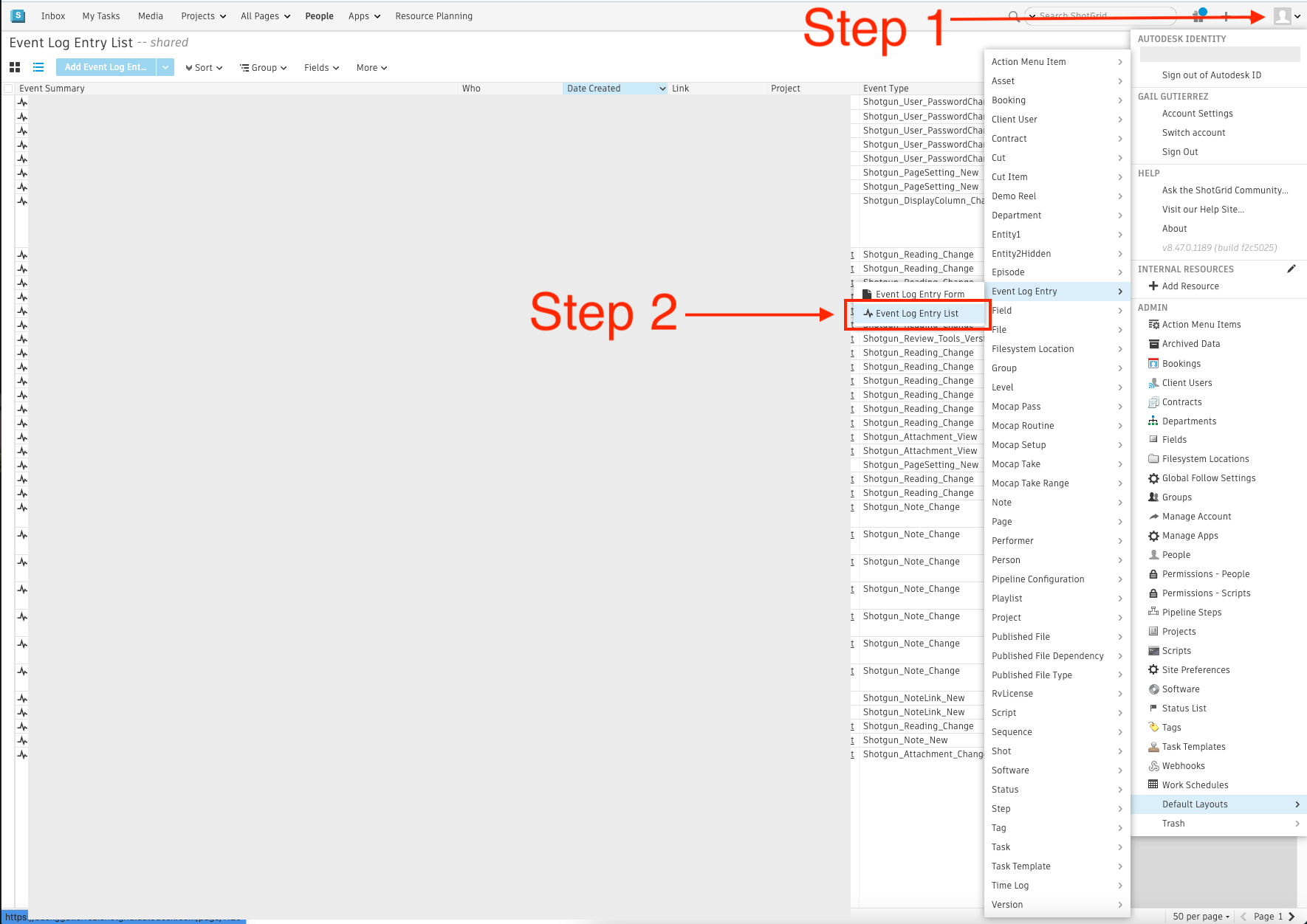Click the Pipeline Steps icon
This screenshot has height=924, width=1307.
pos(1153,612)
